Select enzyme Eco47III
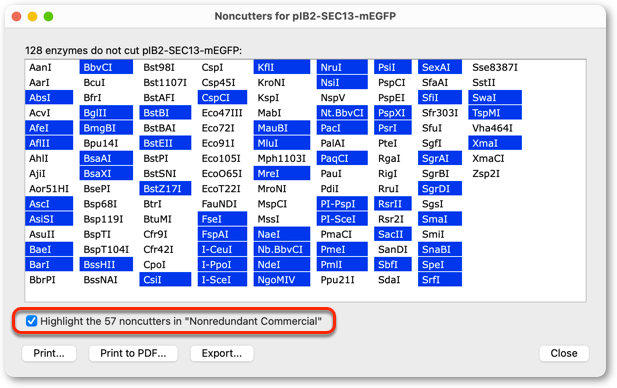 tap(222, 113)
